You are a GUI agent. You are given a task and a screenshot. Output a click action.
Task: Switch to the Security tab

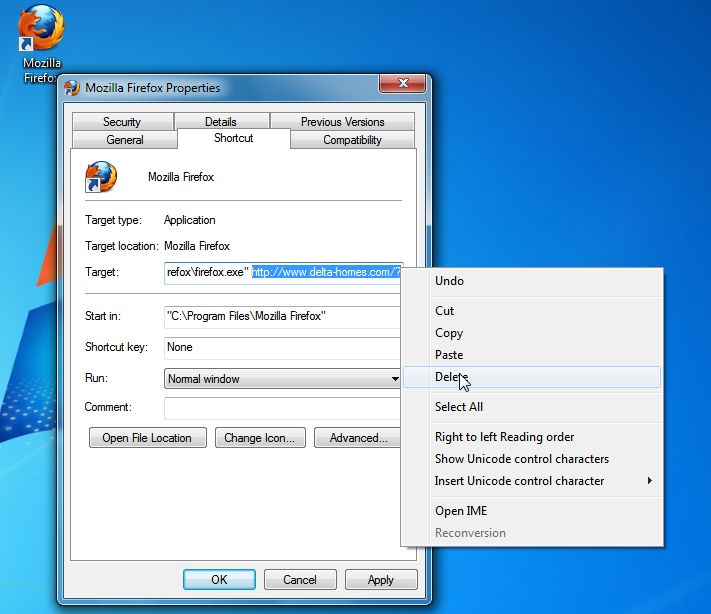tap(122, 122)
